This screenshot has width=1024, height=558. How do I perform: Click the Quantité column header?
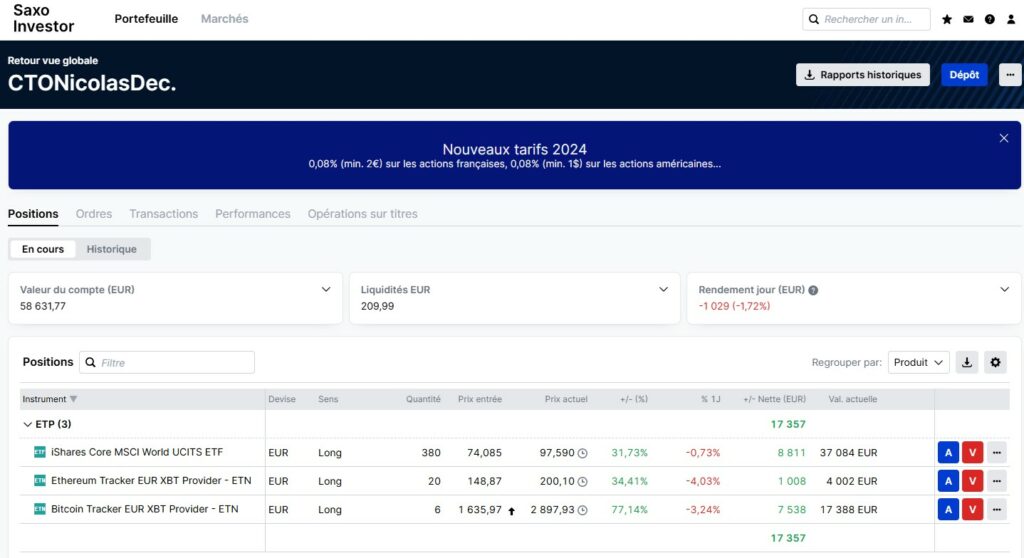[x=423, y=399]
